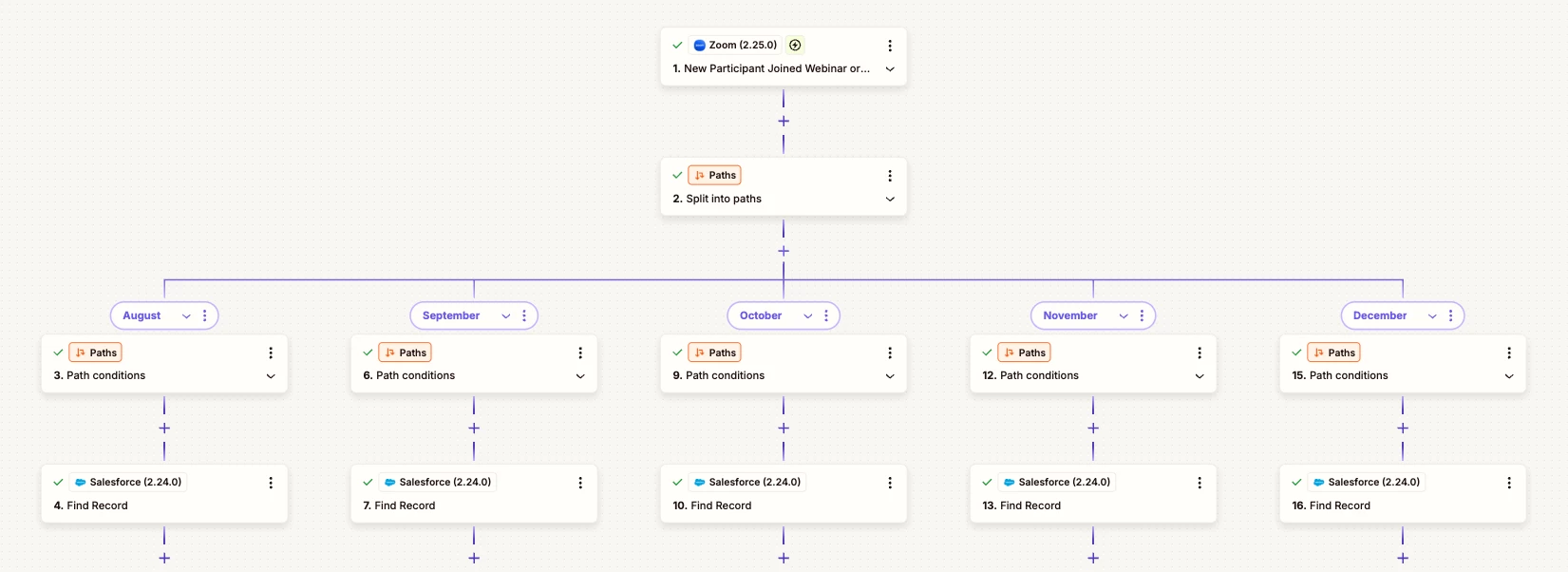
Task: Select "10. Find Record" step title
Action: (712, 505)
